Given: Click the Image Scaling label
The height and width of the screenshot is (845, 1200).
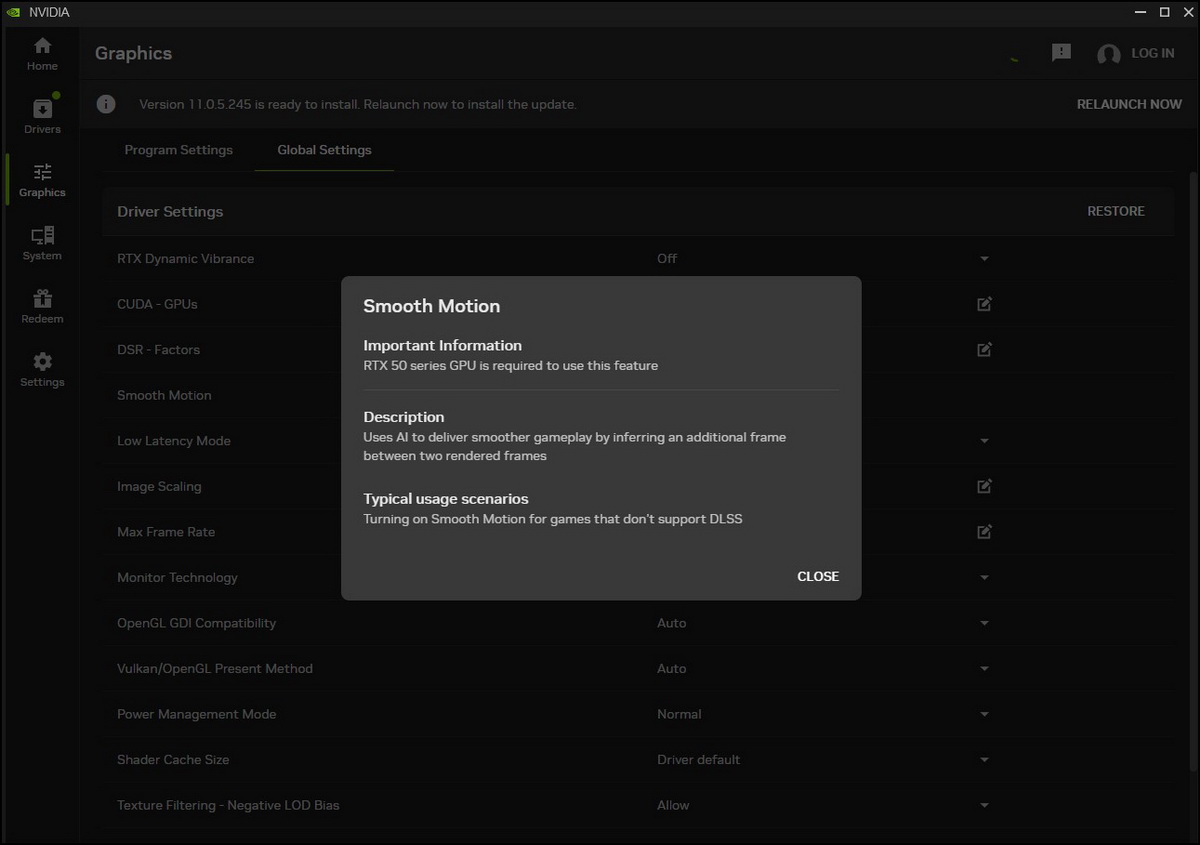Looking at the screenshot, I should point(159,486).
